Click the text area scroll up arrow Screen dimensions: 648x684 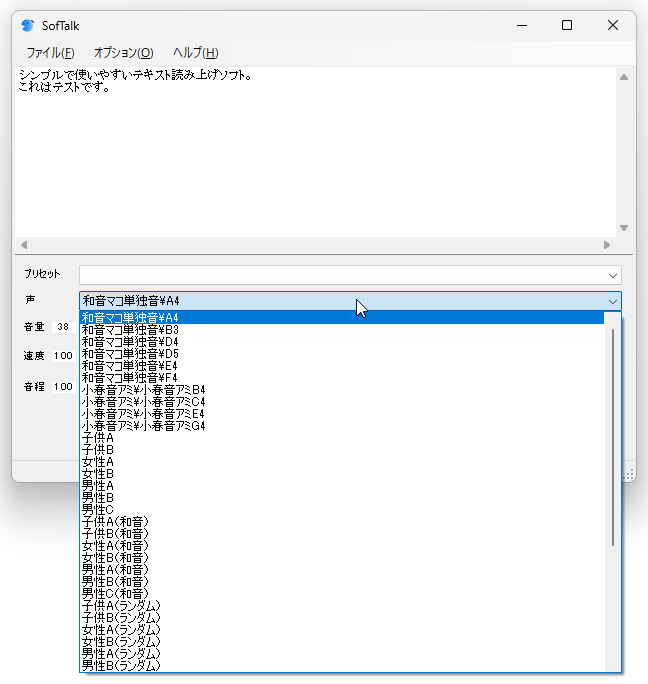point(624,77)
